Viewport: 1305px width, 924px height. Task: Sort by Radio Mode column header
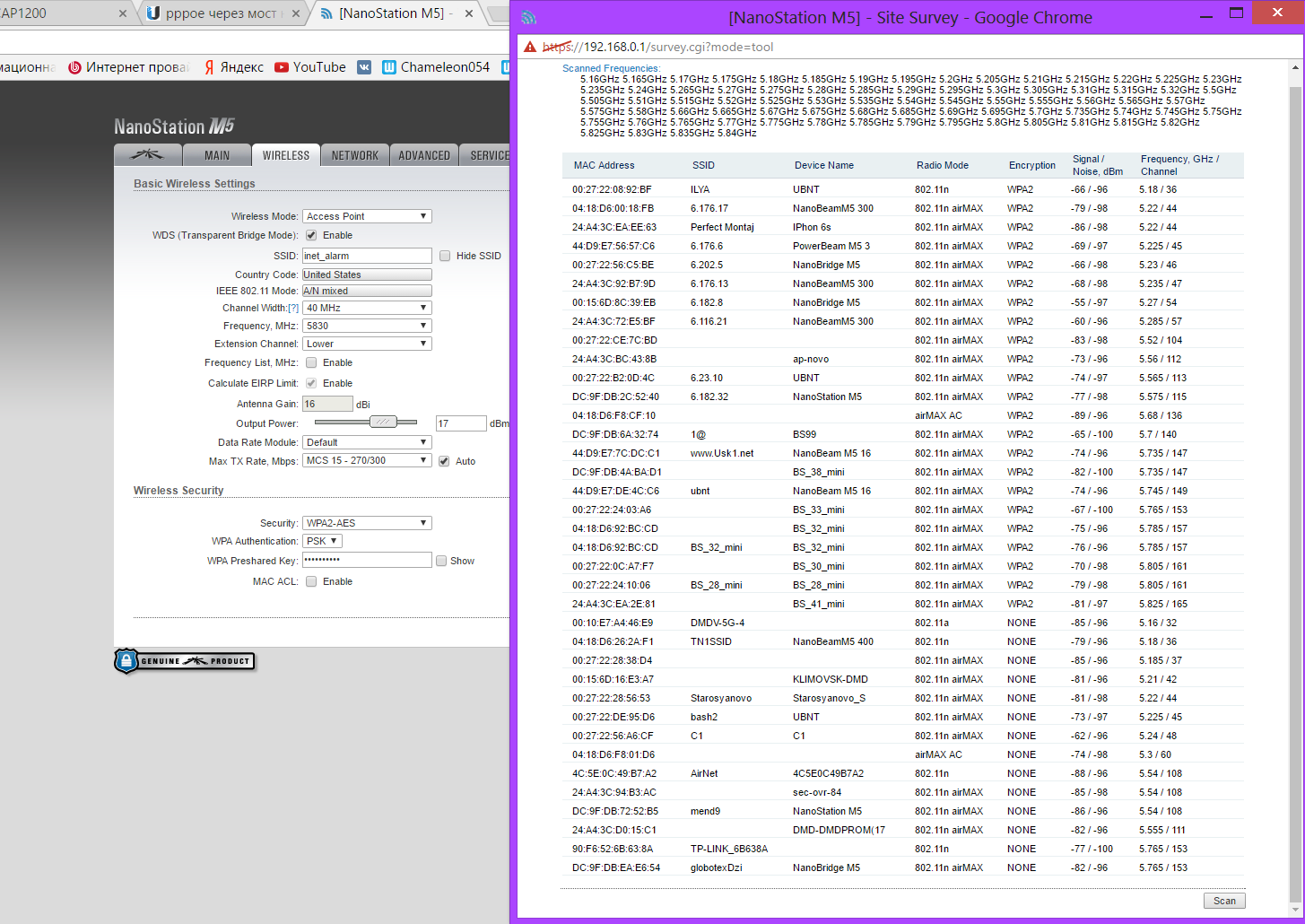coord(943,165)
